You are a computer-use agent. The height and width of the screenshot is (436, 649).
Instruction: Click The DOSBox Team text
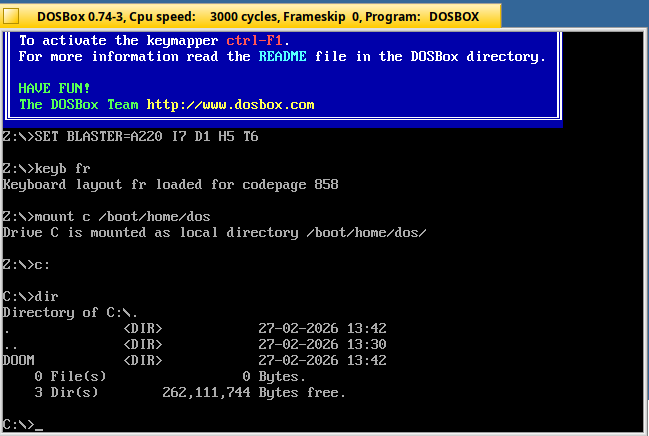click(78, 104)
